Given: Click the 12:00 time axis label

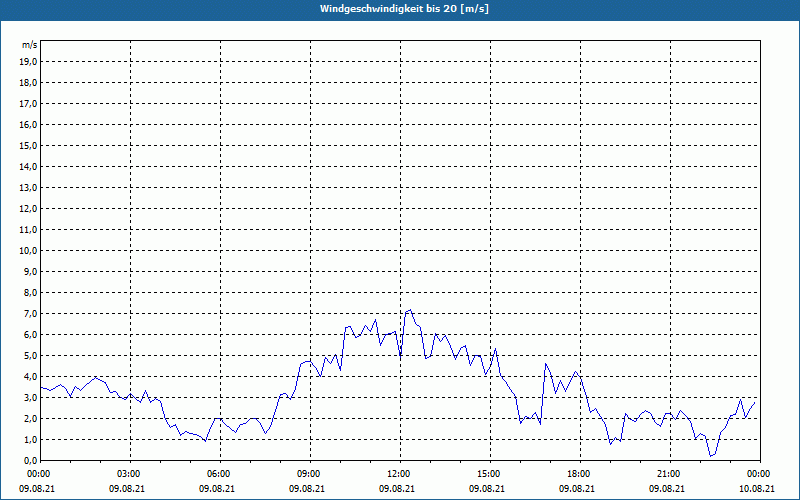Looking at the screenshot, I should pyautogui.click(x=399, y=473).
